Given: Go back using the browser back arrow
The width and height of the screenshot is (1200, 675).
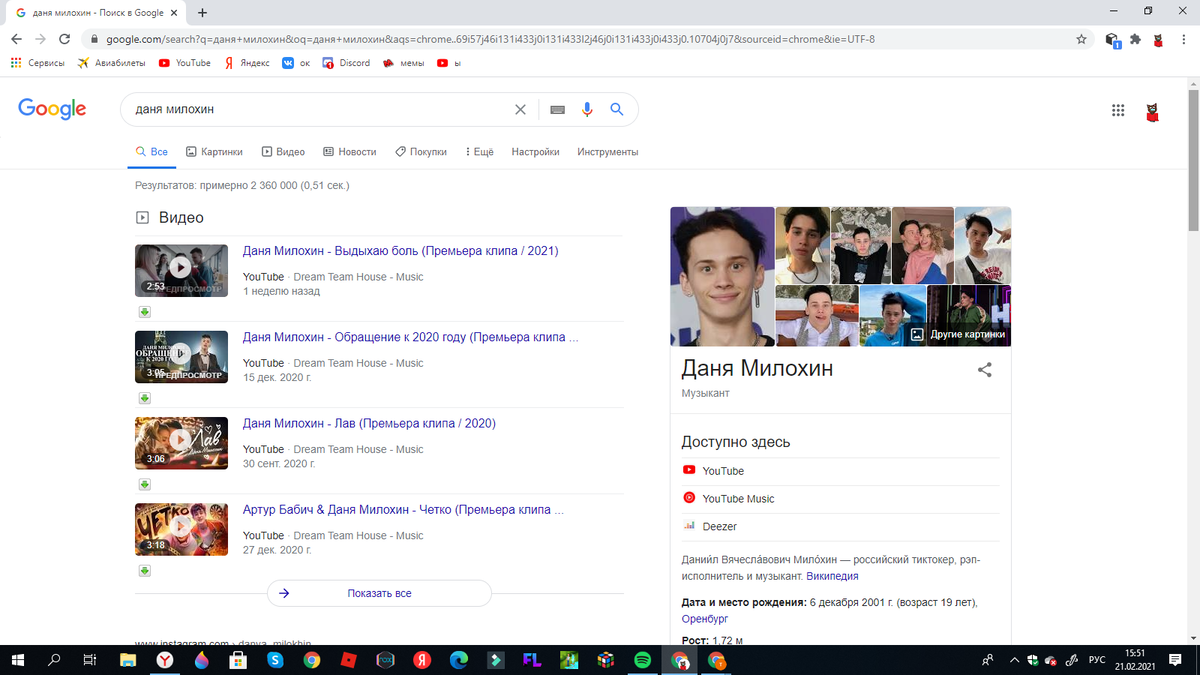Looking at the screenshot, I should coord(16,39).
